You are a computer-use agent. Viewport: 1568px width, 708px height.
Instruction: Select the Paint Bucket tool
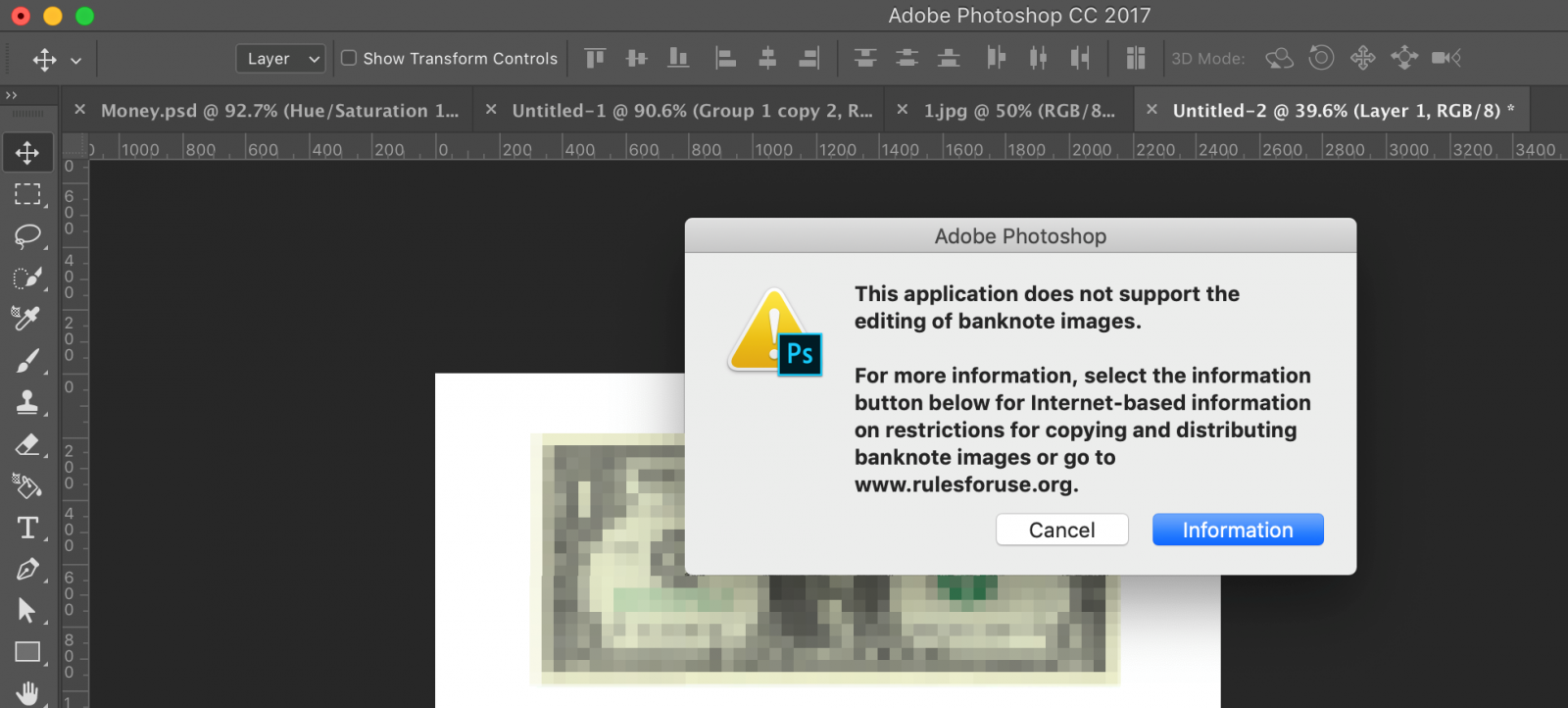26,485
